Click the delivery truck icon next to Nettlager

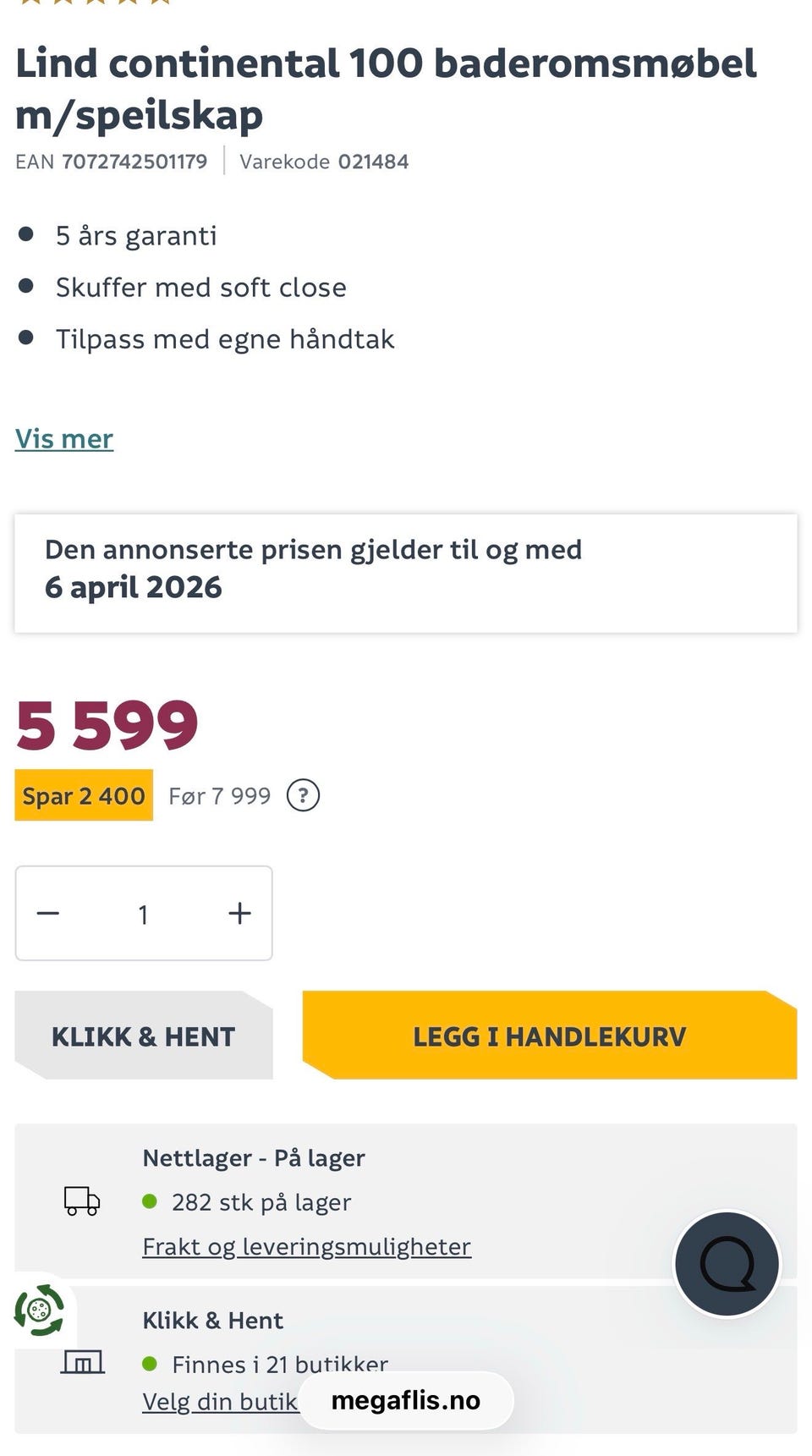[x=81, y=1201]
